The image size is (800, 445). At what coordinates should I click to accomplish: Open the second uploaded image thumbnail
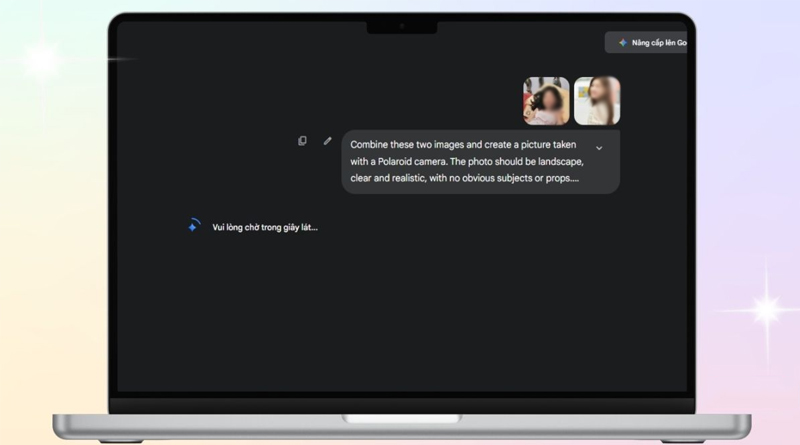(597, 101)
